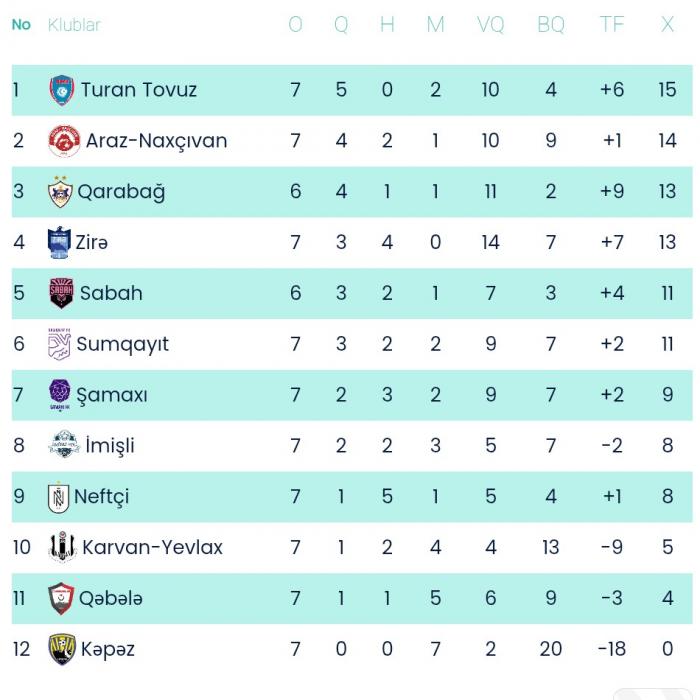The height and width of the screenshot is (700, 700).
Task: Click the Neftçi club logo
Action: [59, 497]
